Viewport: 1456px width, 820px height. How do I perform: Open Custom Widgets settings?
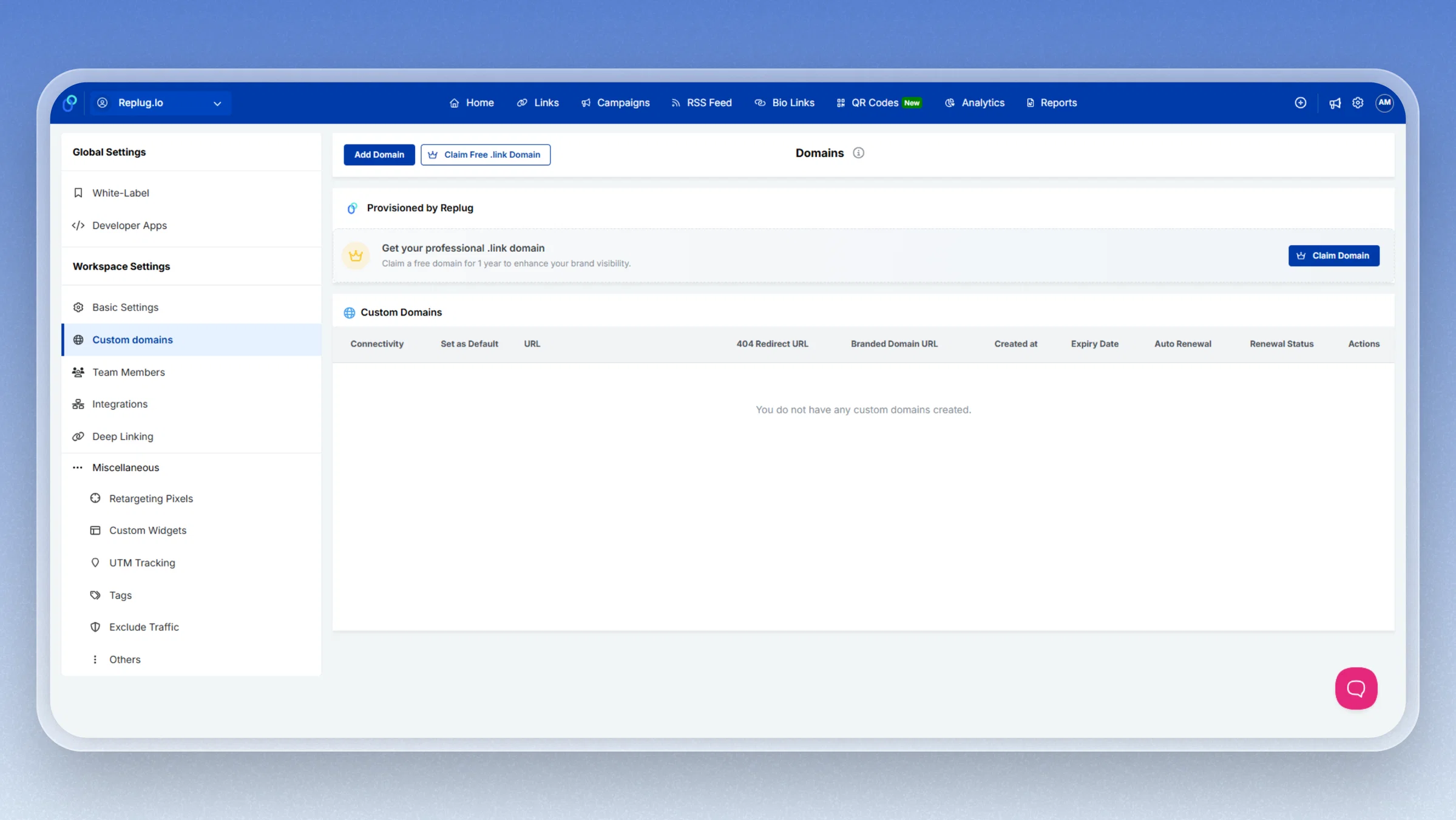(x=191, y=530)
